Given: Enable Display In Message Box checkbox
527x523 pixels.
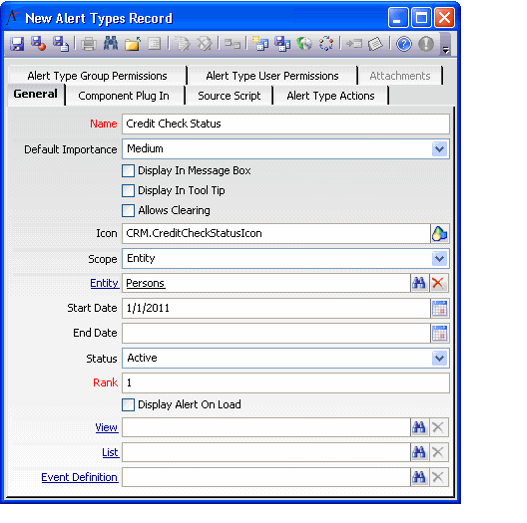Looking at the screenshot, I should click(128, 171).
